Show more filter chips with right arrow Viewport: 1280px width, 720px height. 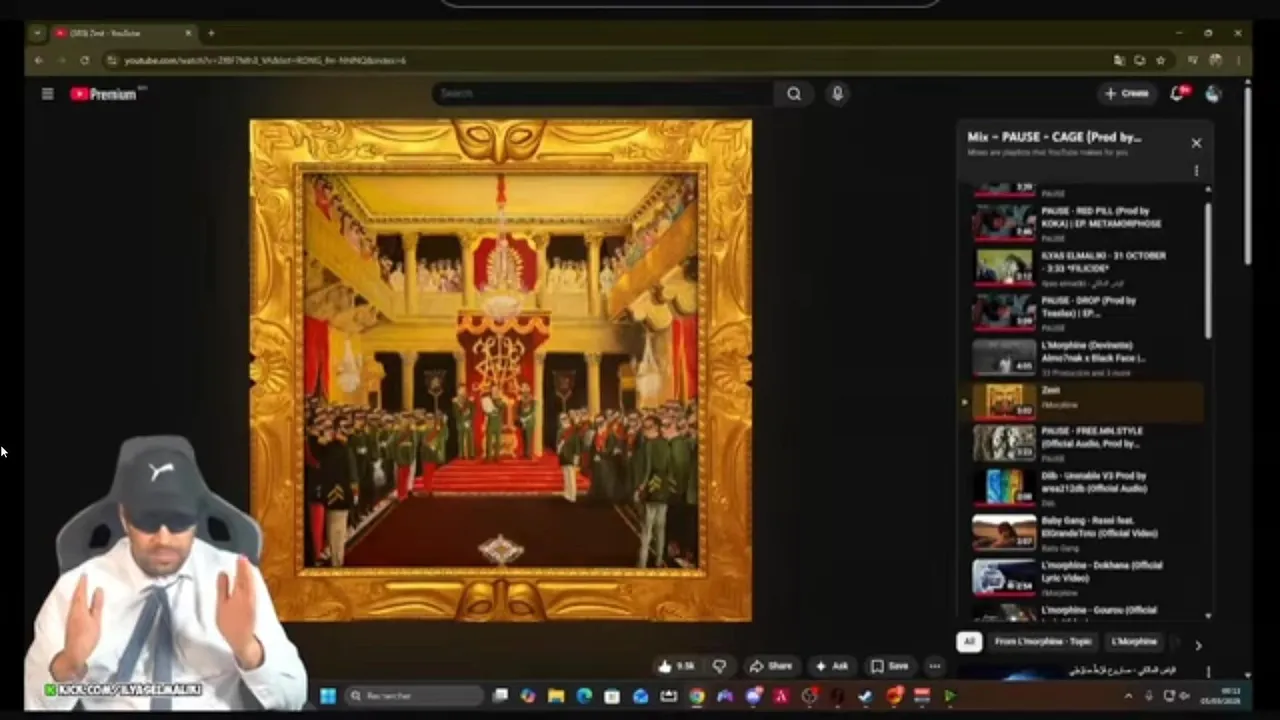(x=1198, y=645)
